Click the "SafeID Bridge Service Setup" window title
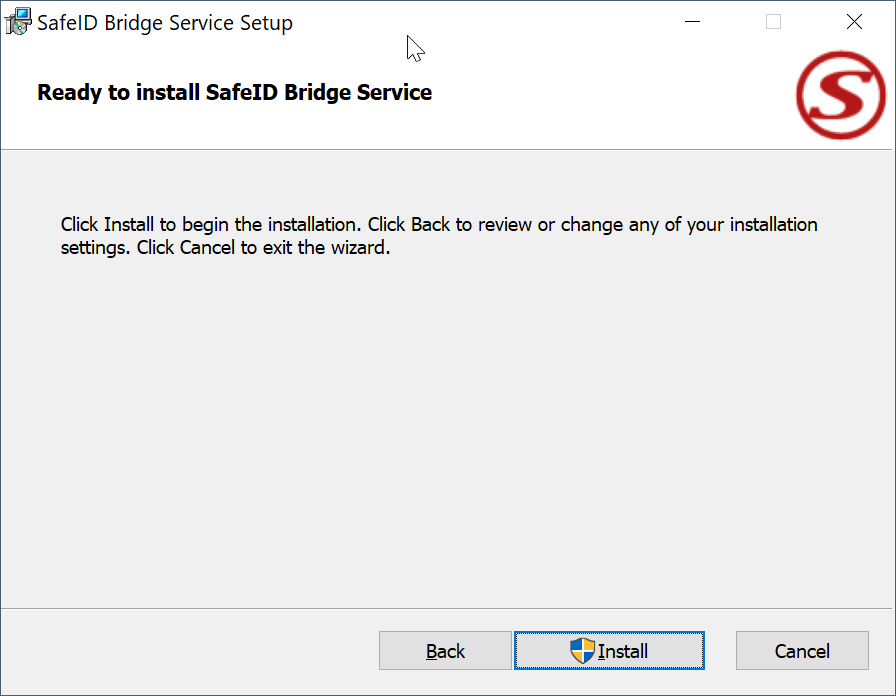896x696 pixels. [x=165, y=23]
